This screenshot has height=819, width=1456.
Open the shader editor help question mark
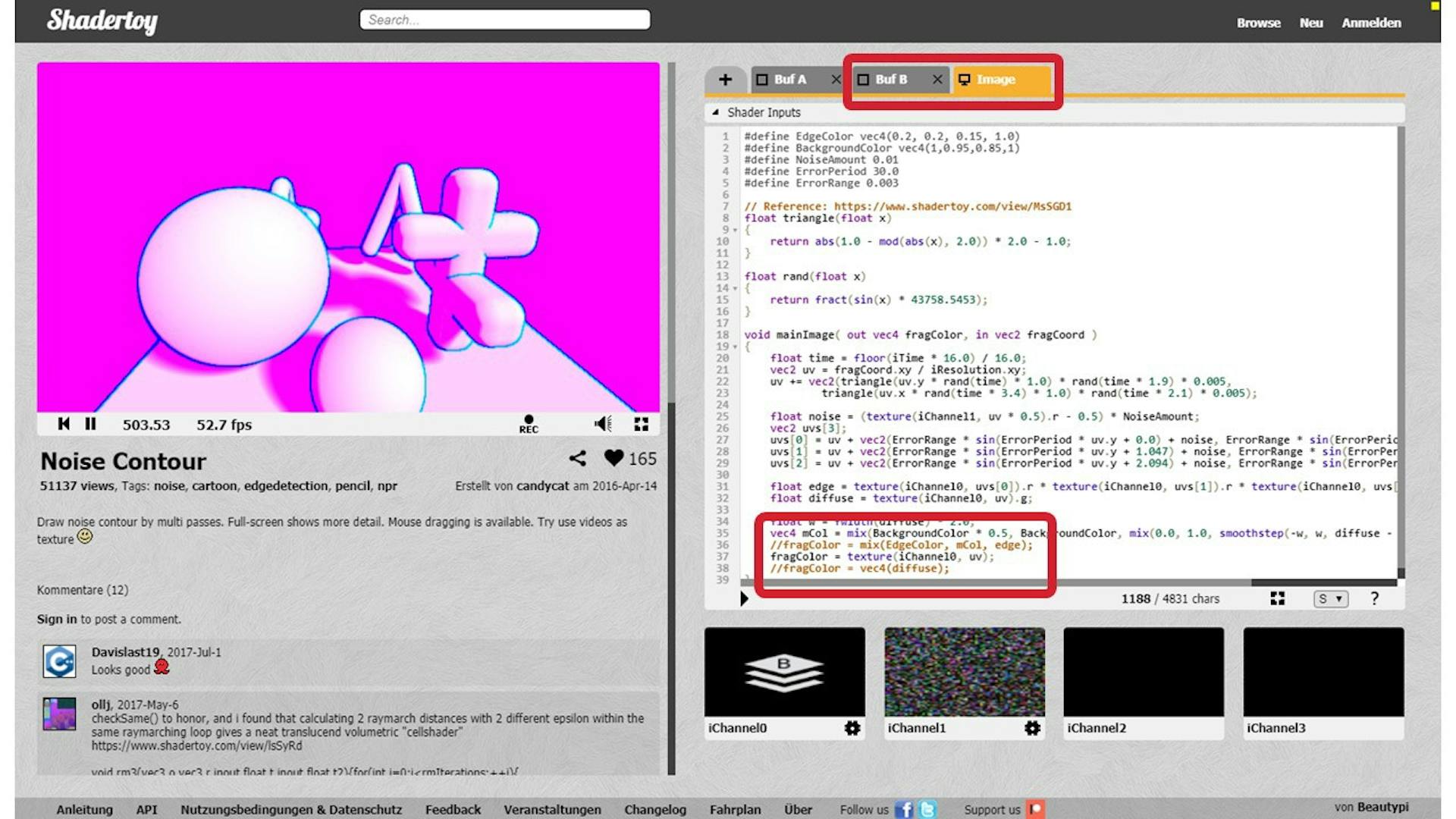(1373, 599)
